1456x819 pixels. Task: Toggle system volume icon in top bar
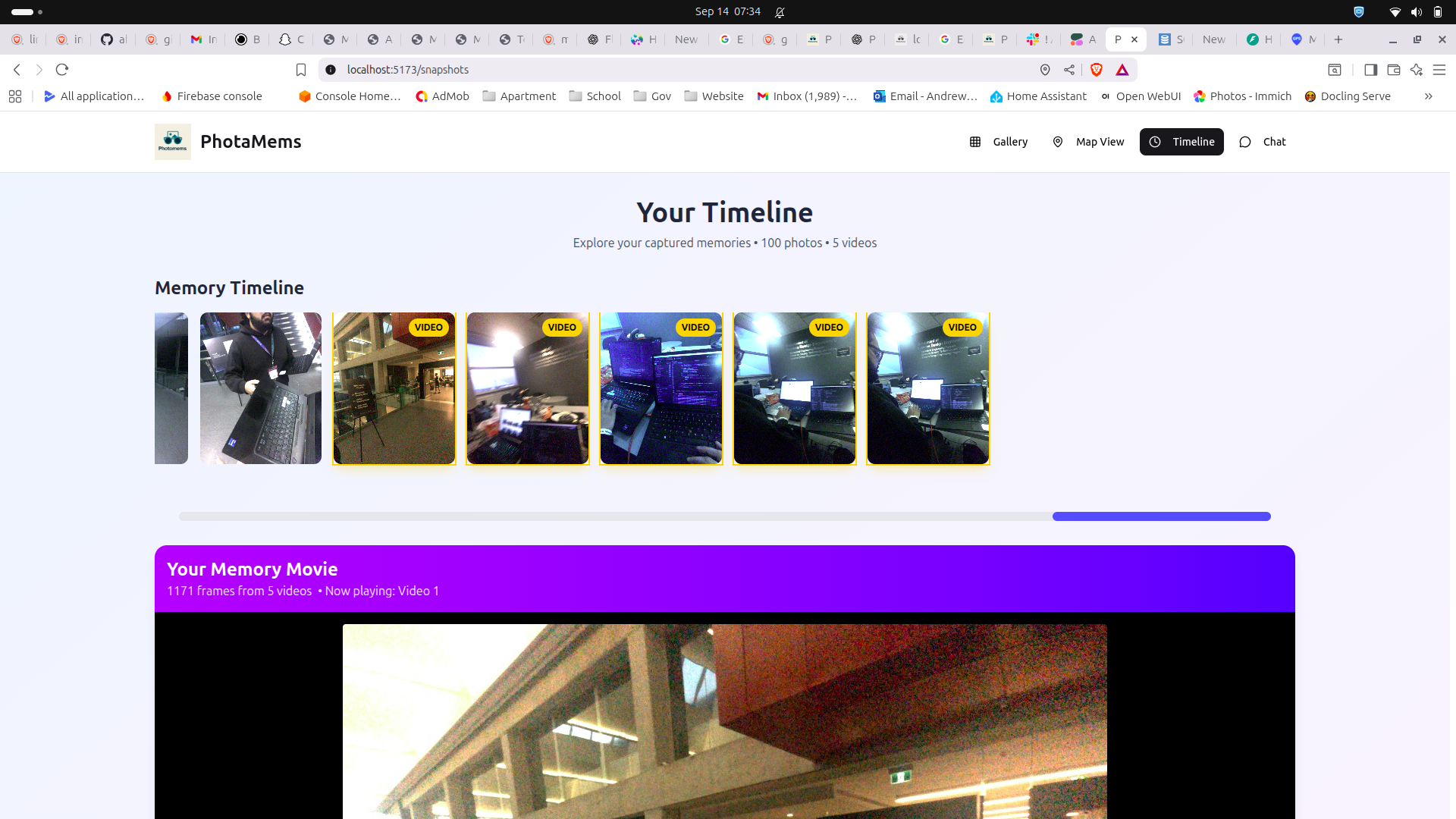pyautogui.click(x=1416, y=11)
